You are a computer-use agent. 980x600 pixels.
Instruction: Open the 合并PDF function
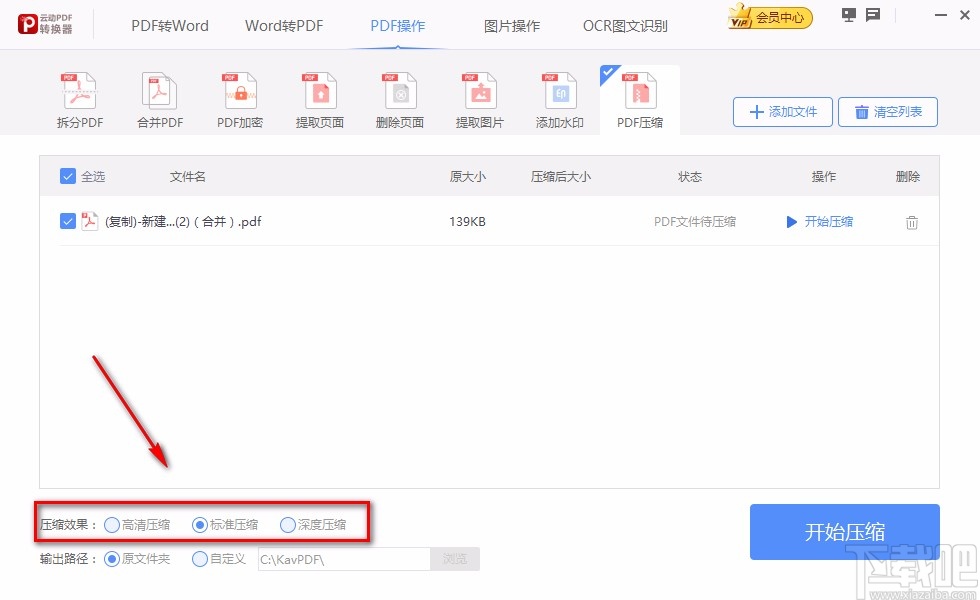coord(158,97)
